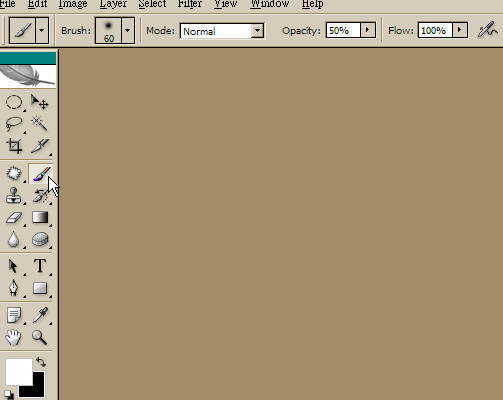
Task: Select the Blur tool
Action: [14, 240]
